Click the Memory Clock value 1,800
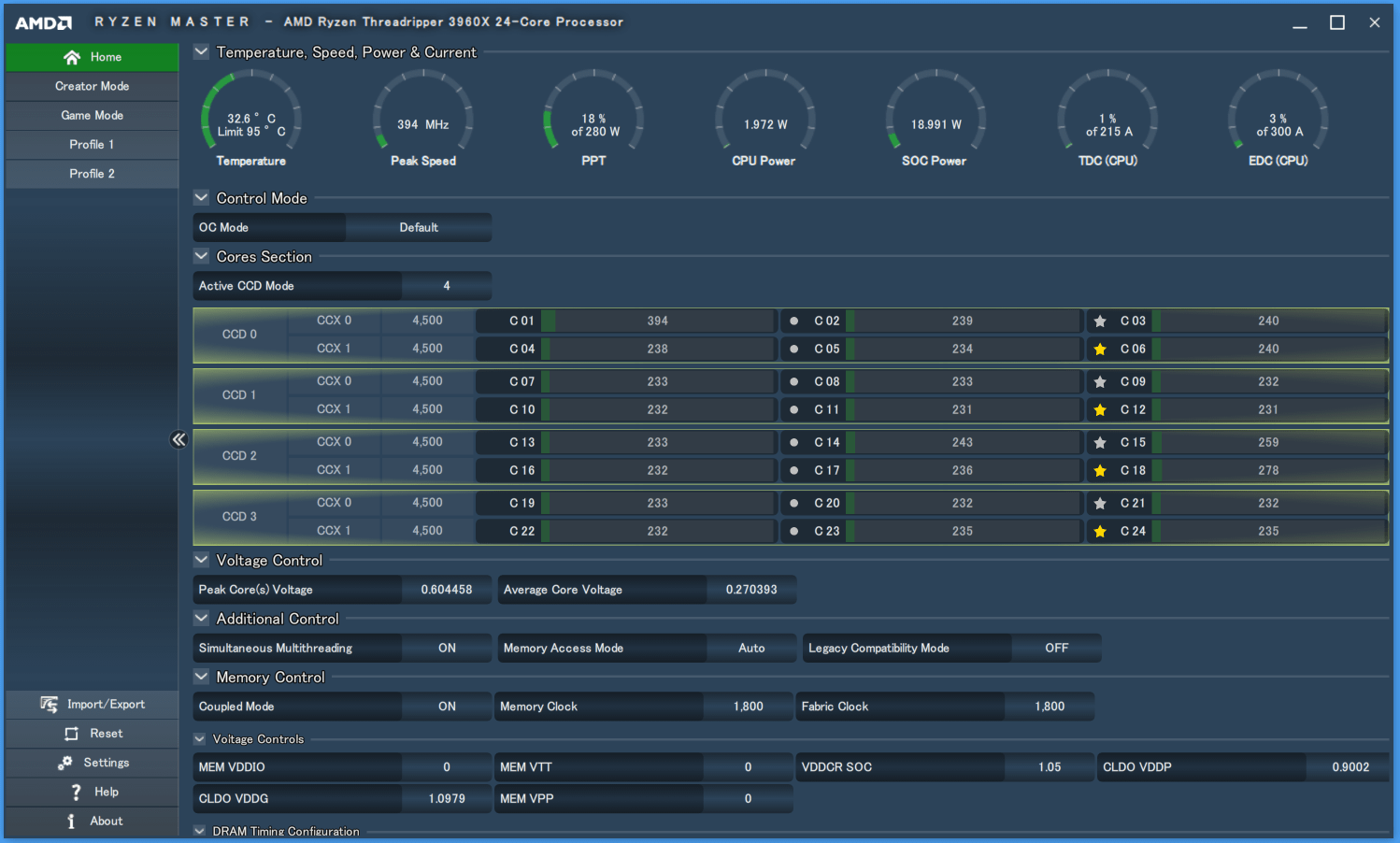The image size is (1400, 843). (748, 707)
